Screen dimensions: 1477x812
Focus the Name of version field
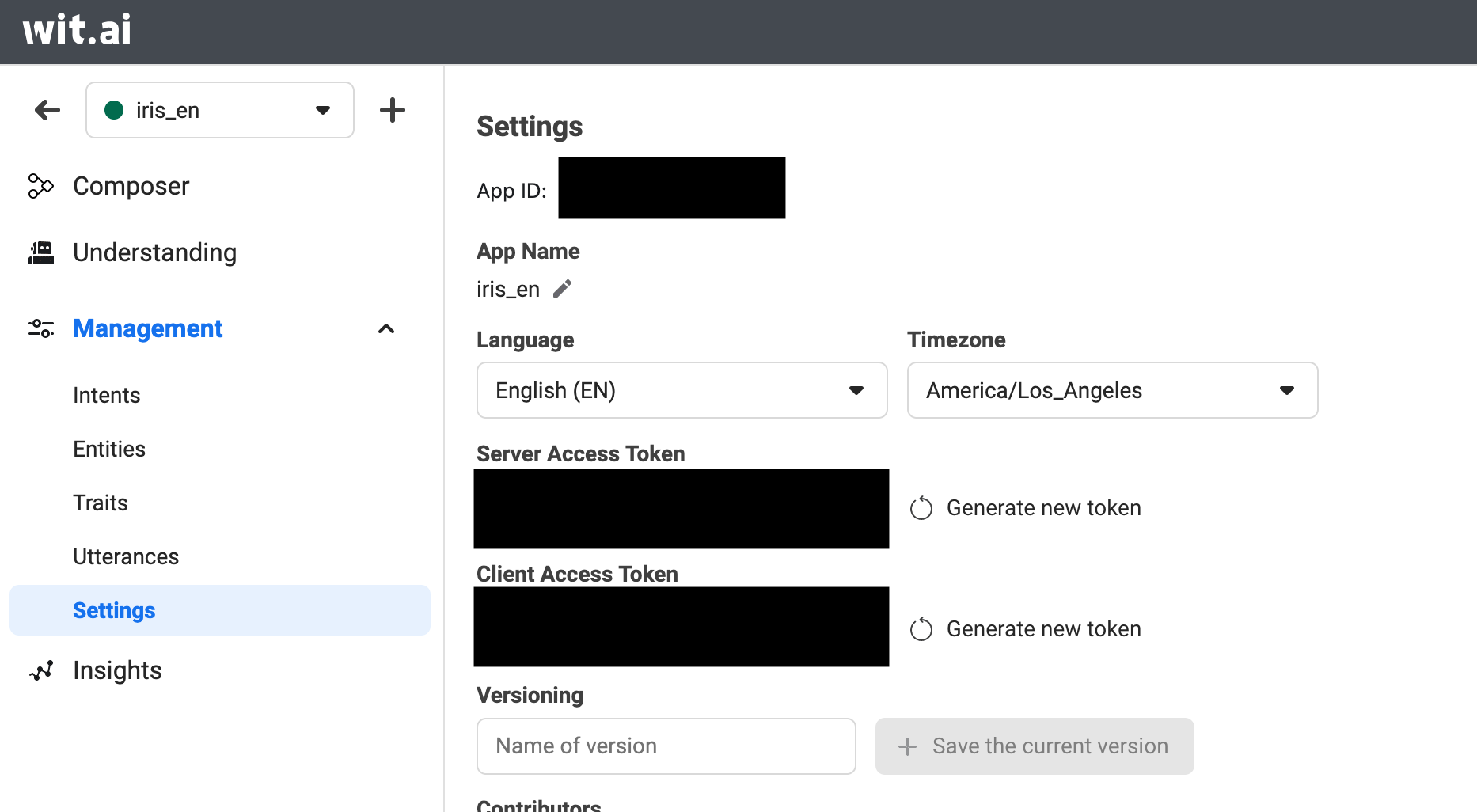coord(666,746)
